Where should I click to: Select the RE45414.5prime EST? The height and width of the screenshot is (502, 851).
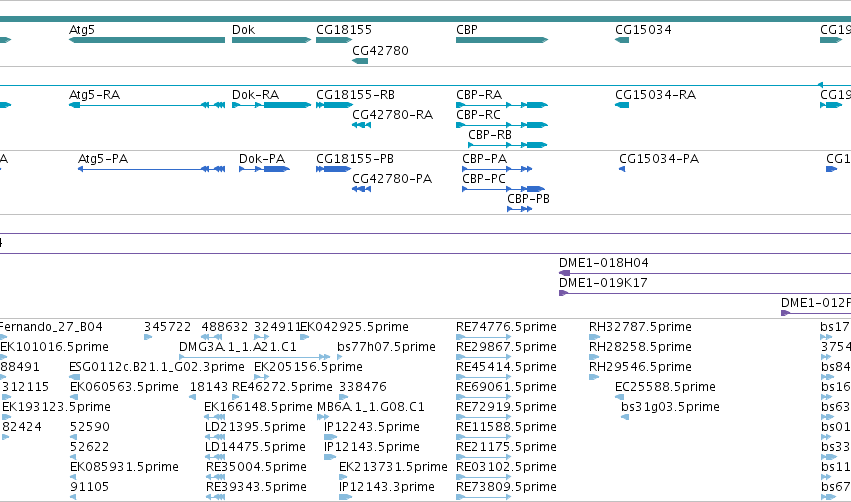[484, 377]
